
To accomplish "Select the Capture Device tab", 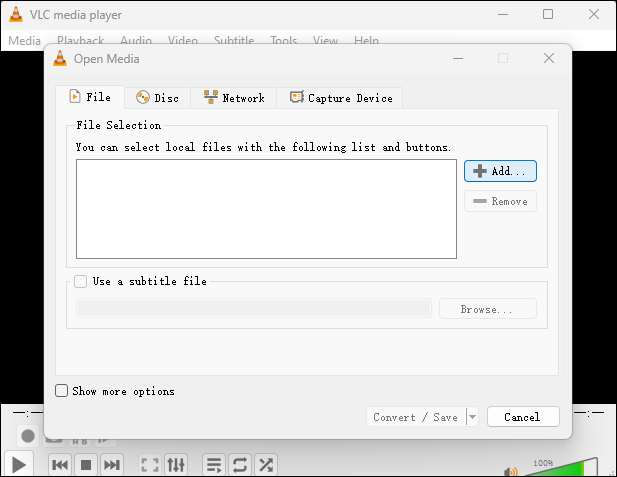I will click(340, 97).
